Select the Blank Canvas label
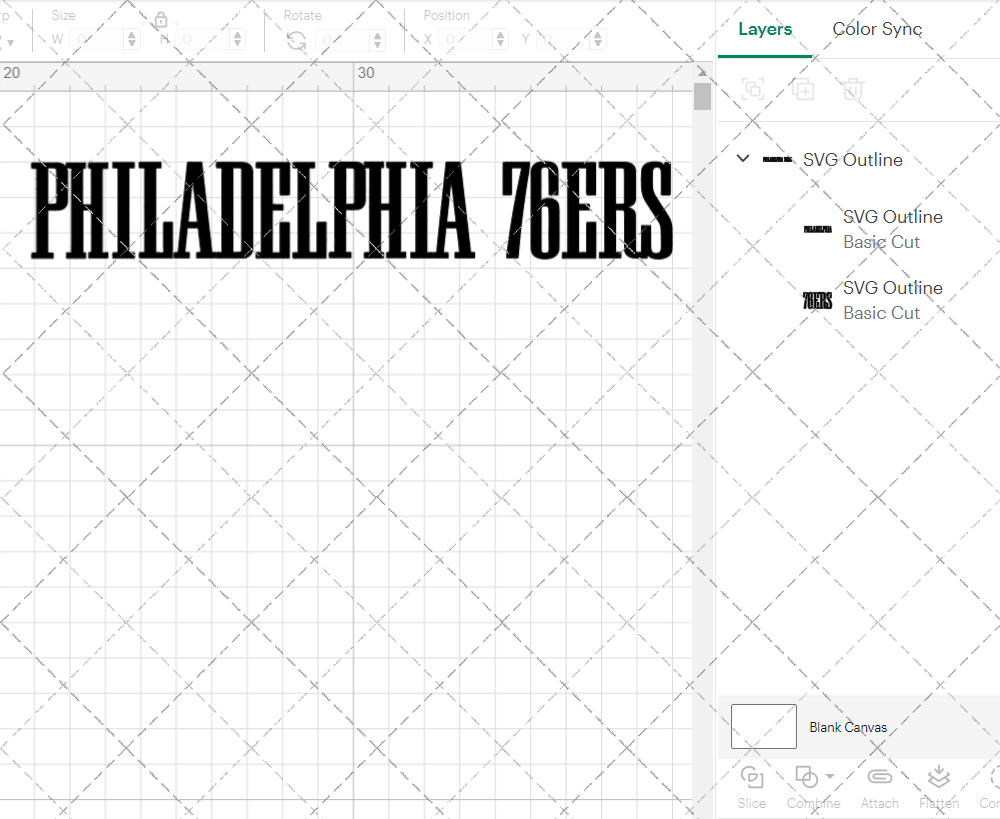Image resolution: width=1000 pixels, height=819 pixels. (x=848, y=727)
